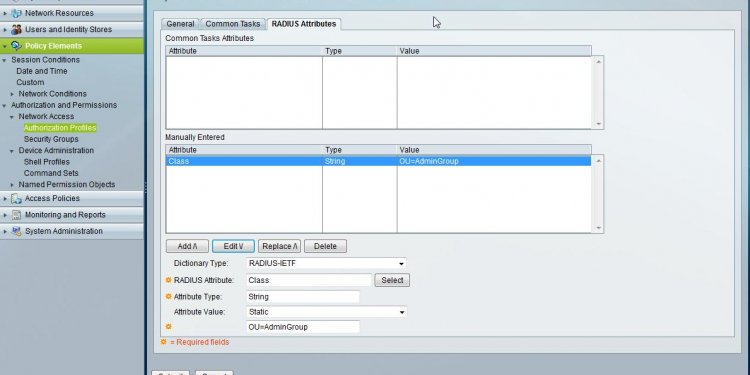
Task: Click Common Tasks Attributes scrollbar down arrow
Action: pos(598,124)
